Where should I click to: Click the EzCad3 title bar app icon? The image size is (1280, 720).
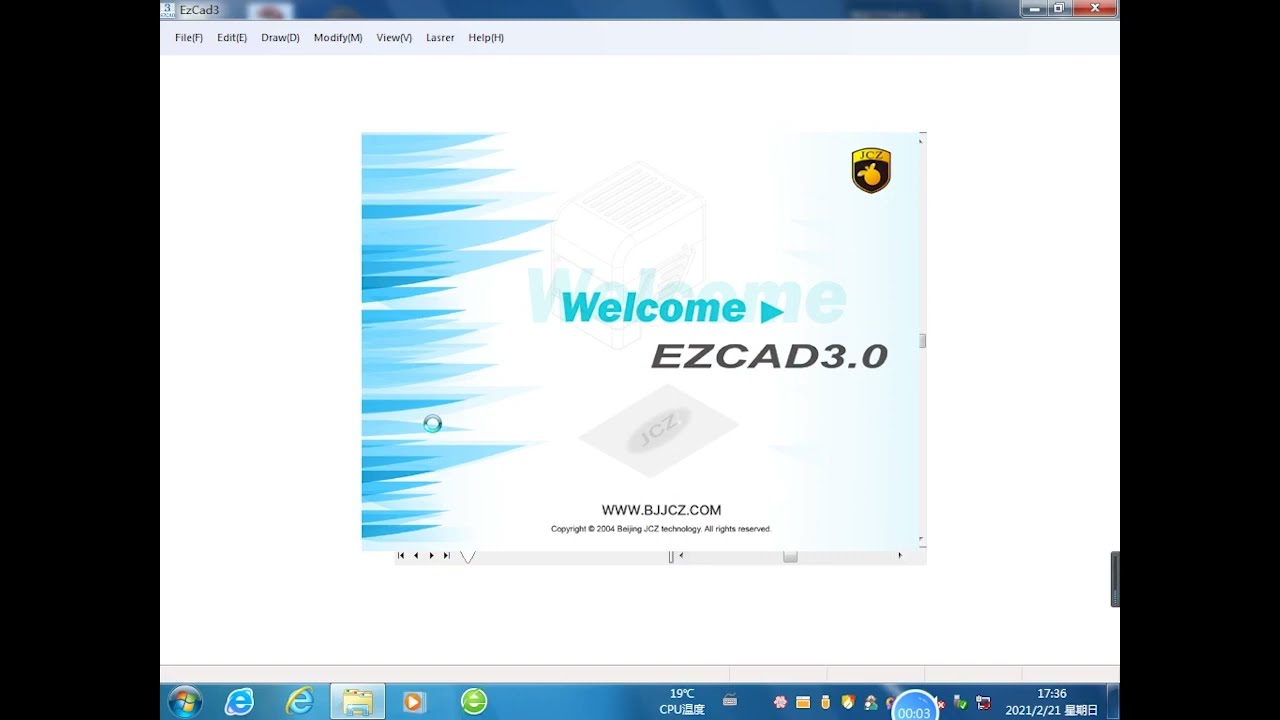point(167,9)
